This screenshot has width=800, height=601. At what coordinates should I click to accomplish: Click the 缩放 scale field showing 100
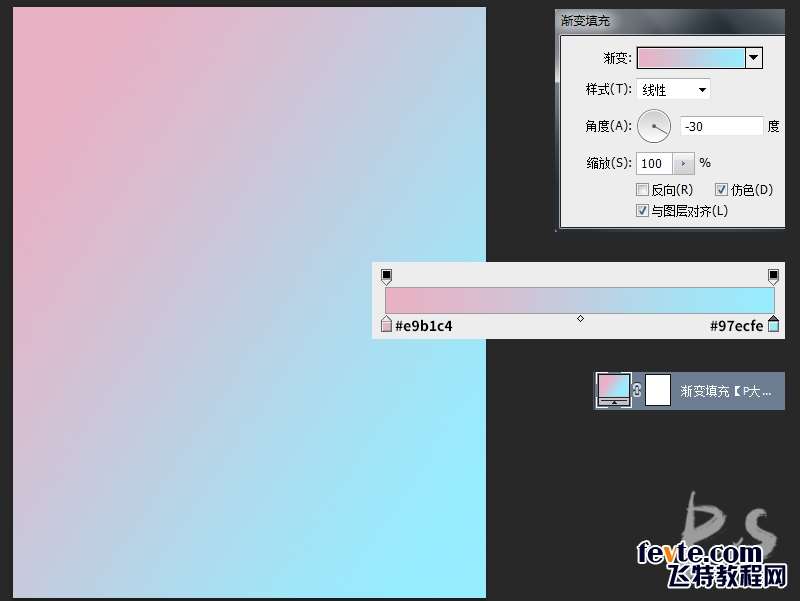[655, 163]
